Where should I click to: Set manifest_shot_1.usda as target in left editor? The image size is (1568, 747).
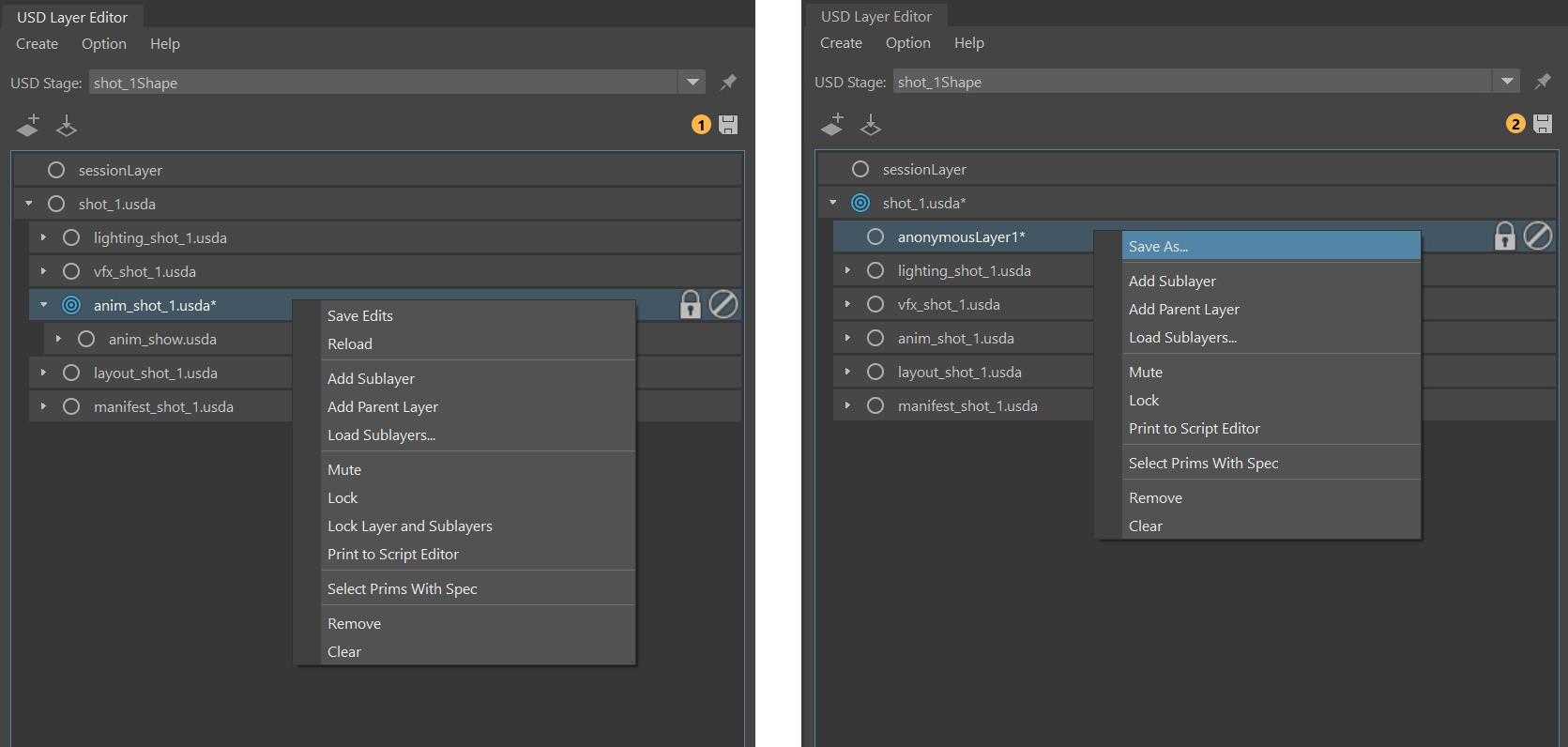[x=71, y=406]
